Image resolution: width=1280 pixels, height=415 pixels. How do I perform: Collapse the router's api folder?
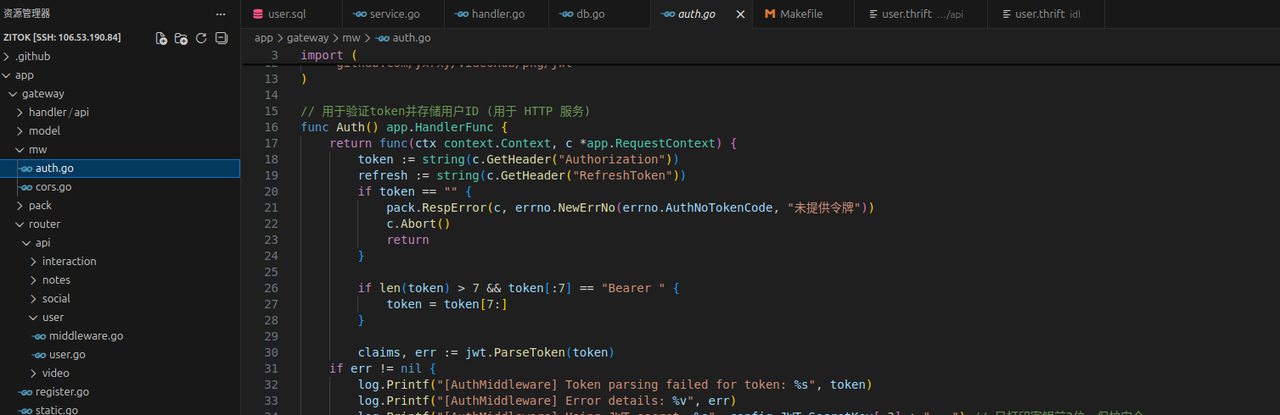click(x=120, y=243)
